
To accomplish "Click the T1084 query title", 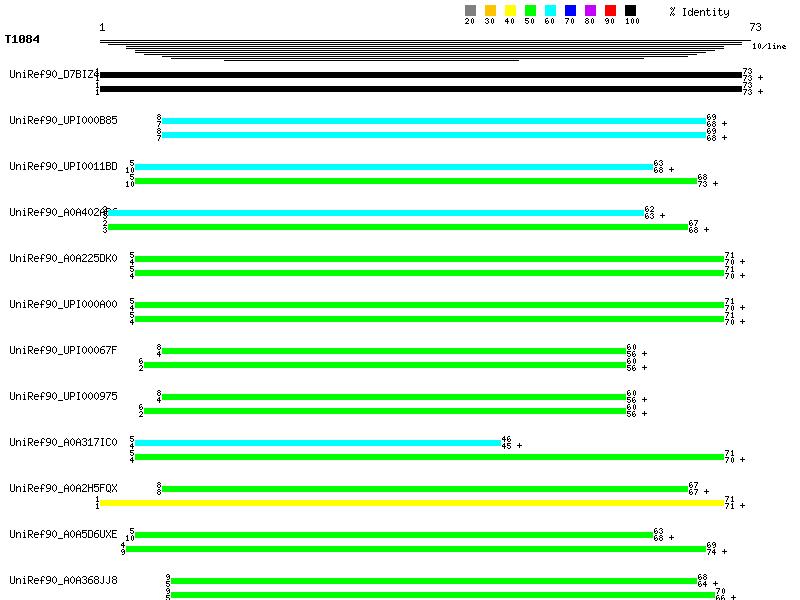I will [22, 40].
